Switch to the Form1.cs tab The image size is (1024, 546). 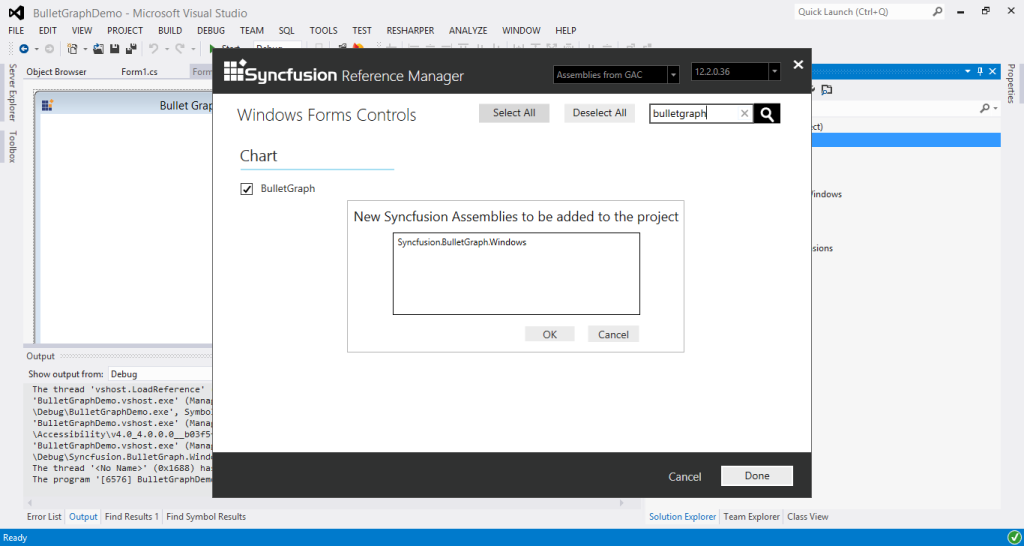pos(139,72)
